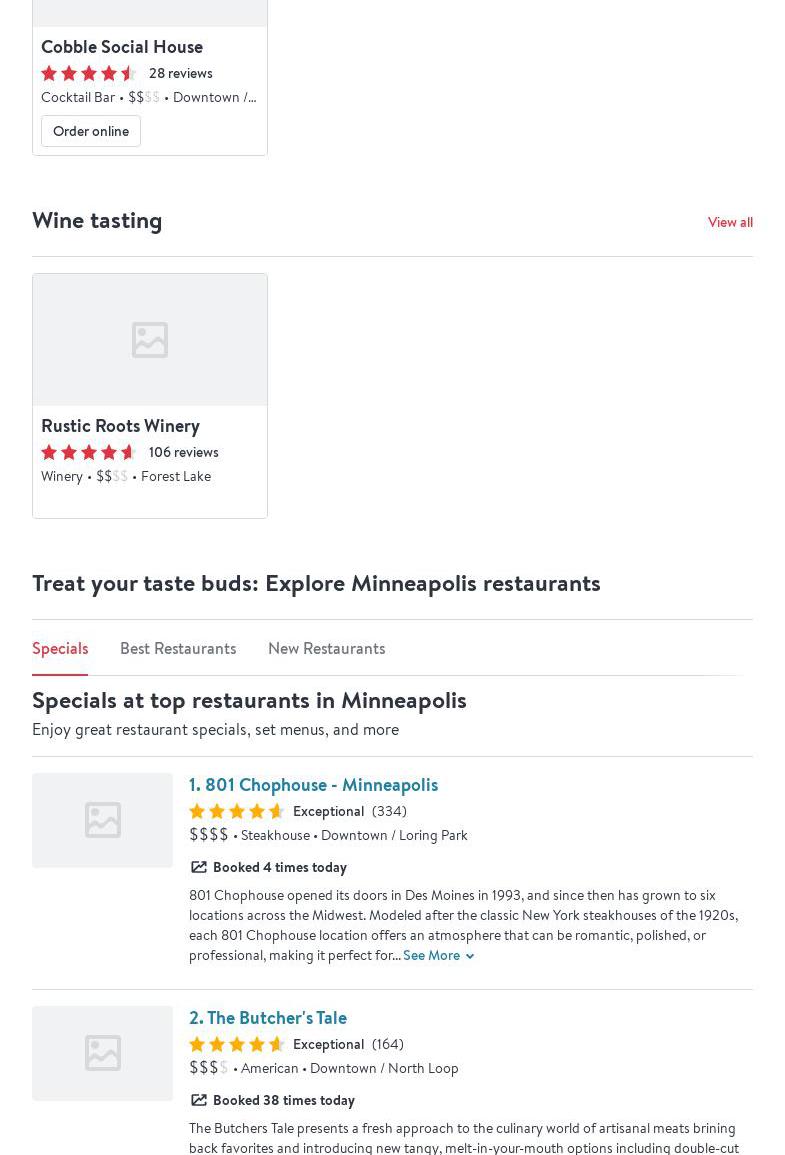View all Wine tasting listings
The image size is (785, 1155).
coord(730,222)
